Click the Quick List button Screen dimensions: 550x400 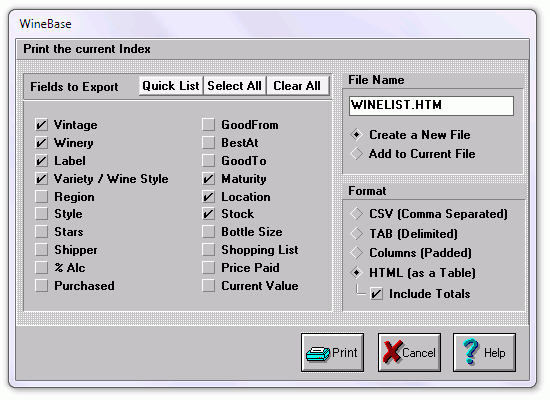tap(171, 86)
